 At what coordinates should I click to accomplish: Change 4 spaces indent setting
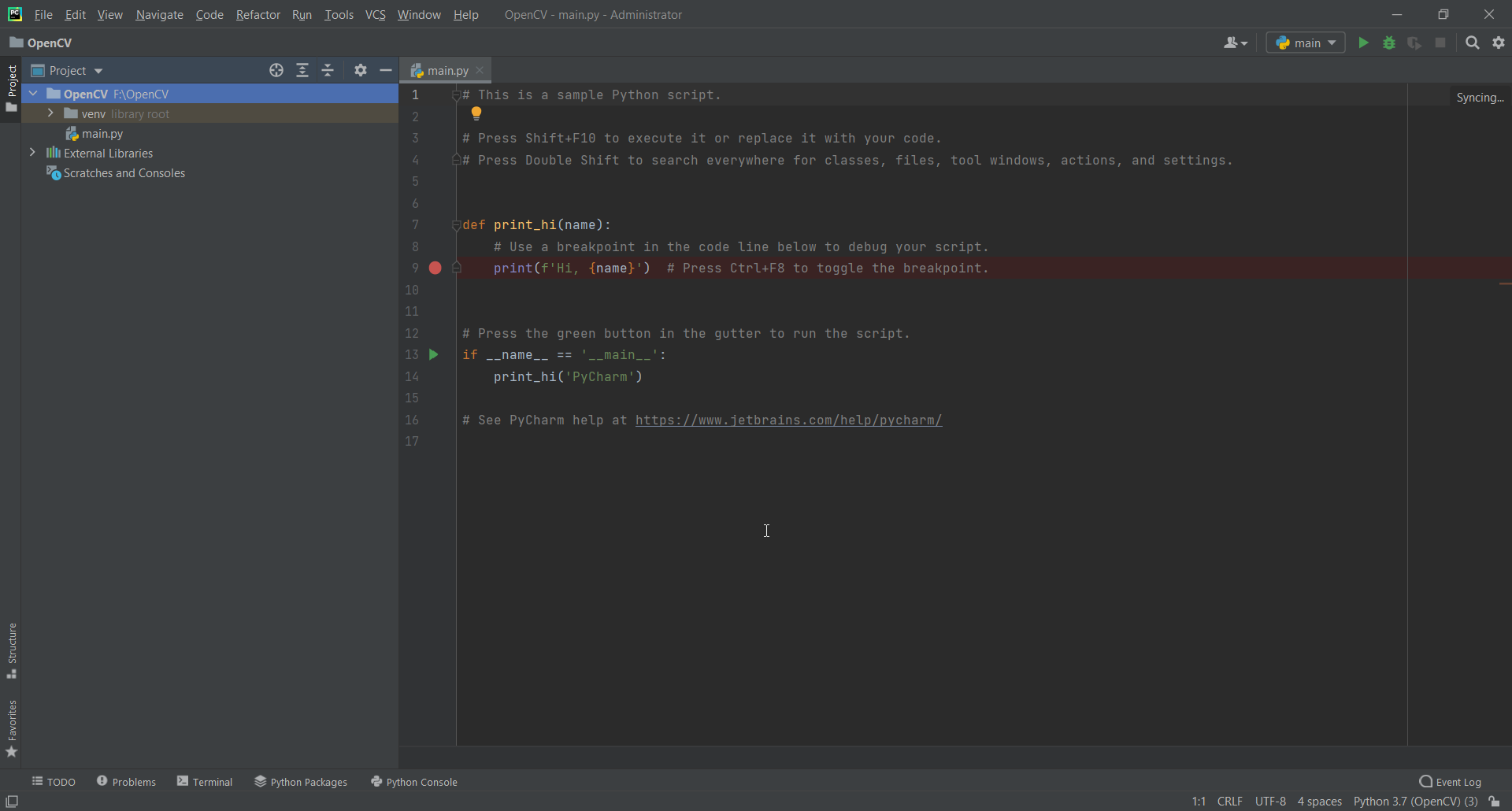pyautogui.click(x=1320, y=802)
